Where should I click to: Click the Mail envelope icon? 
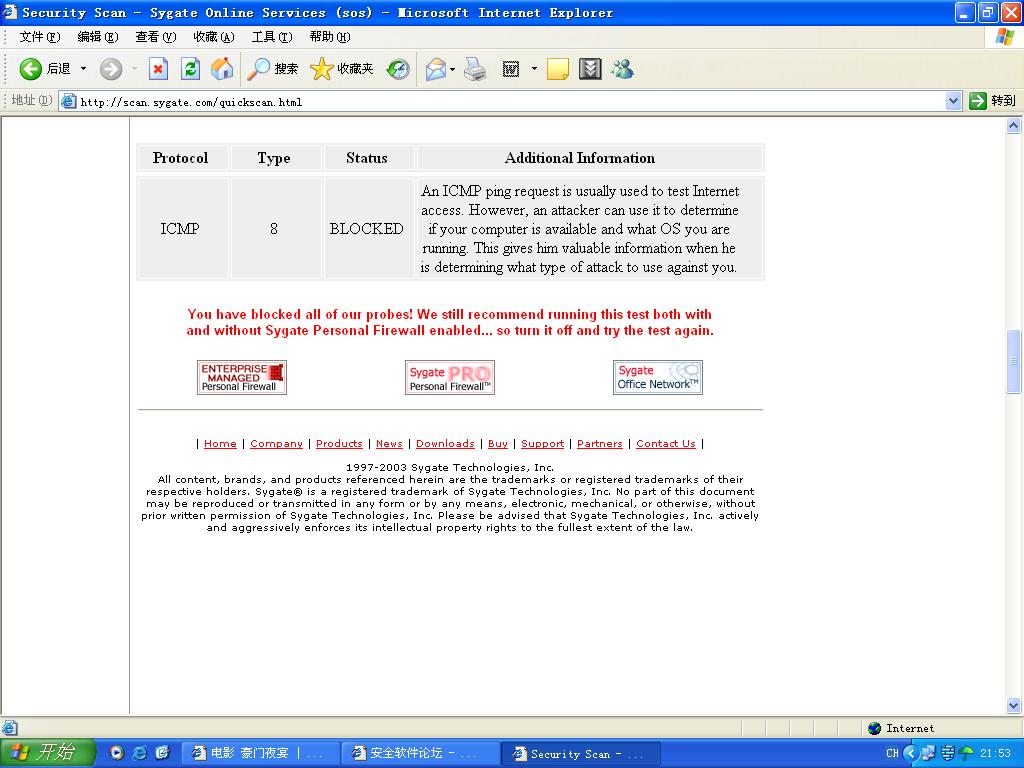[435, 69]
